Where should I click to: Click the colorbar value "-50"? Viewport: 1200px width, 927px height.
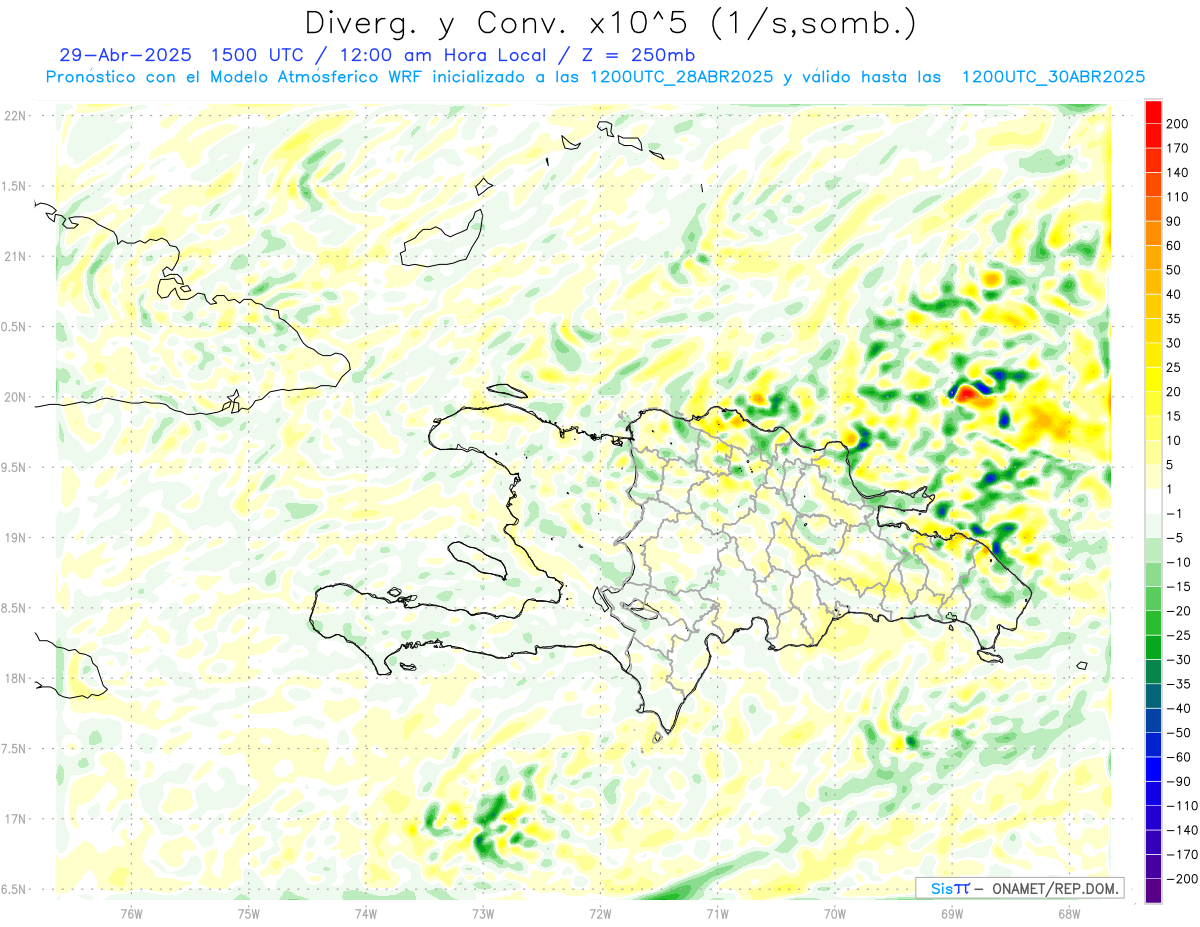tap(1178, 733)
